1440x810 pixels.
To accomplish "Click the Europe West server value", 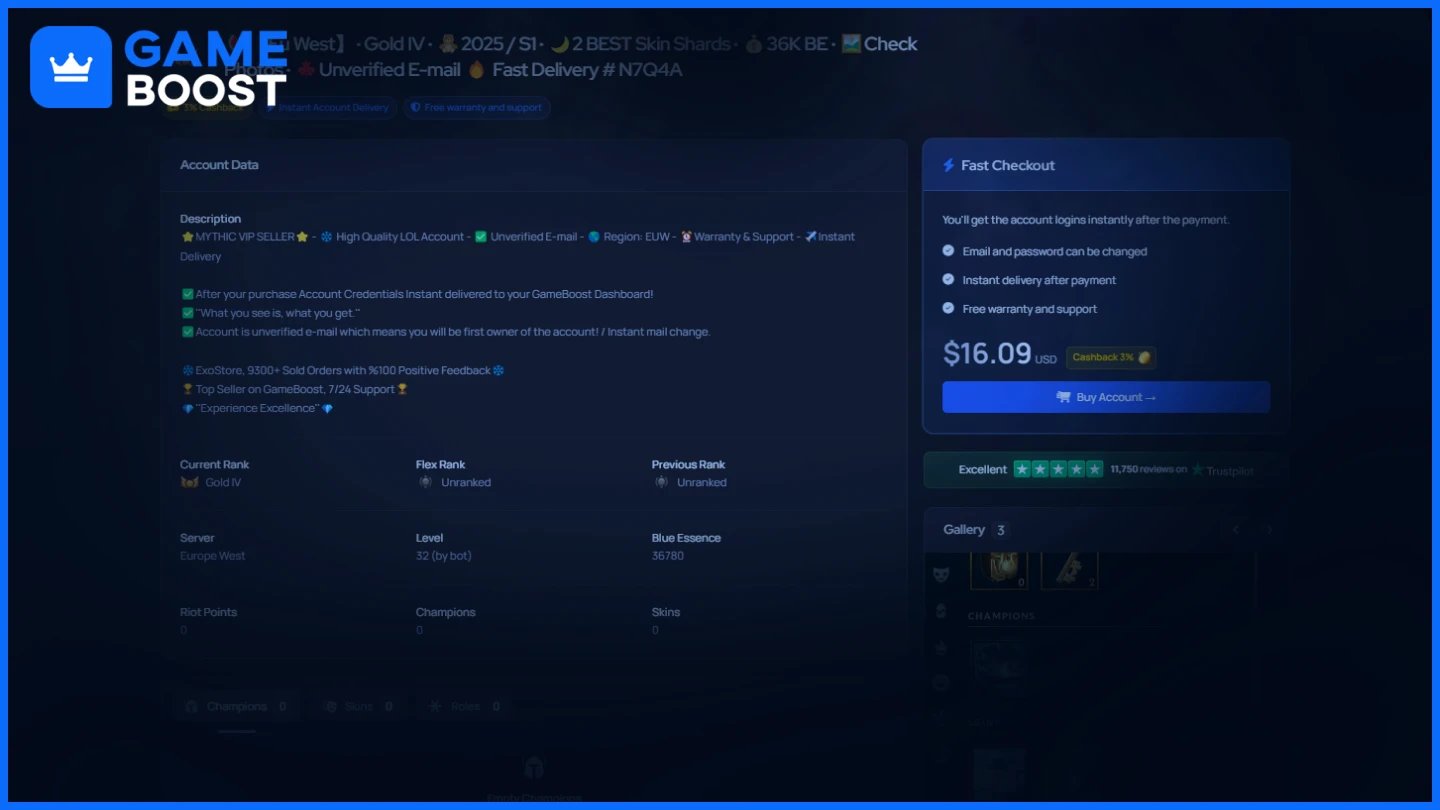I will pos(212,556).
